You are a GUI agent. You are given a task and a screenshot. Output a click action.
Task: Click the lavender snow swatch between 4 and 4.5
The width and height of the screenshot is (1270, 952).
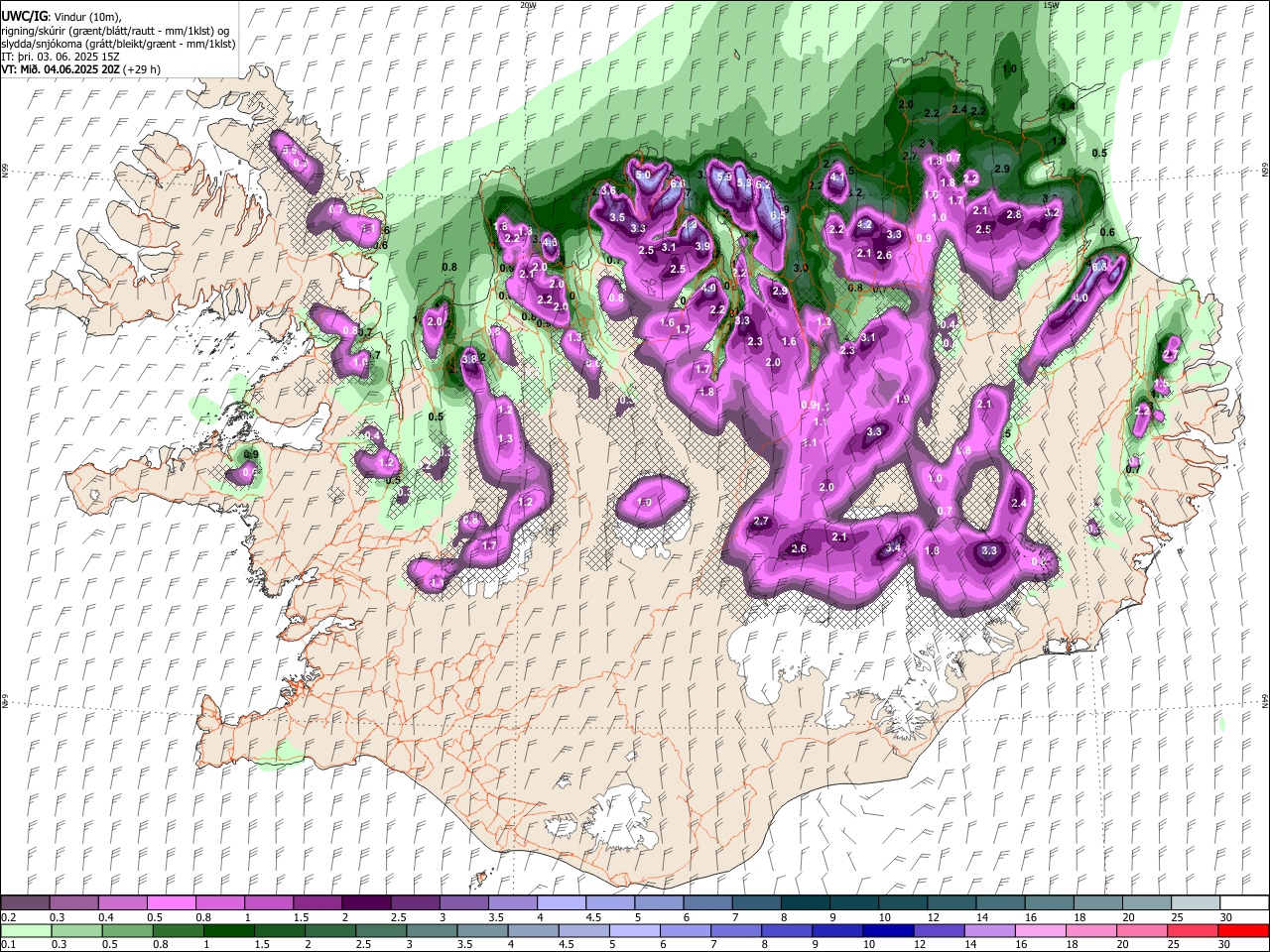pos(563,902)
